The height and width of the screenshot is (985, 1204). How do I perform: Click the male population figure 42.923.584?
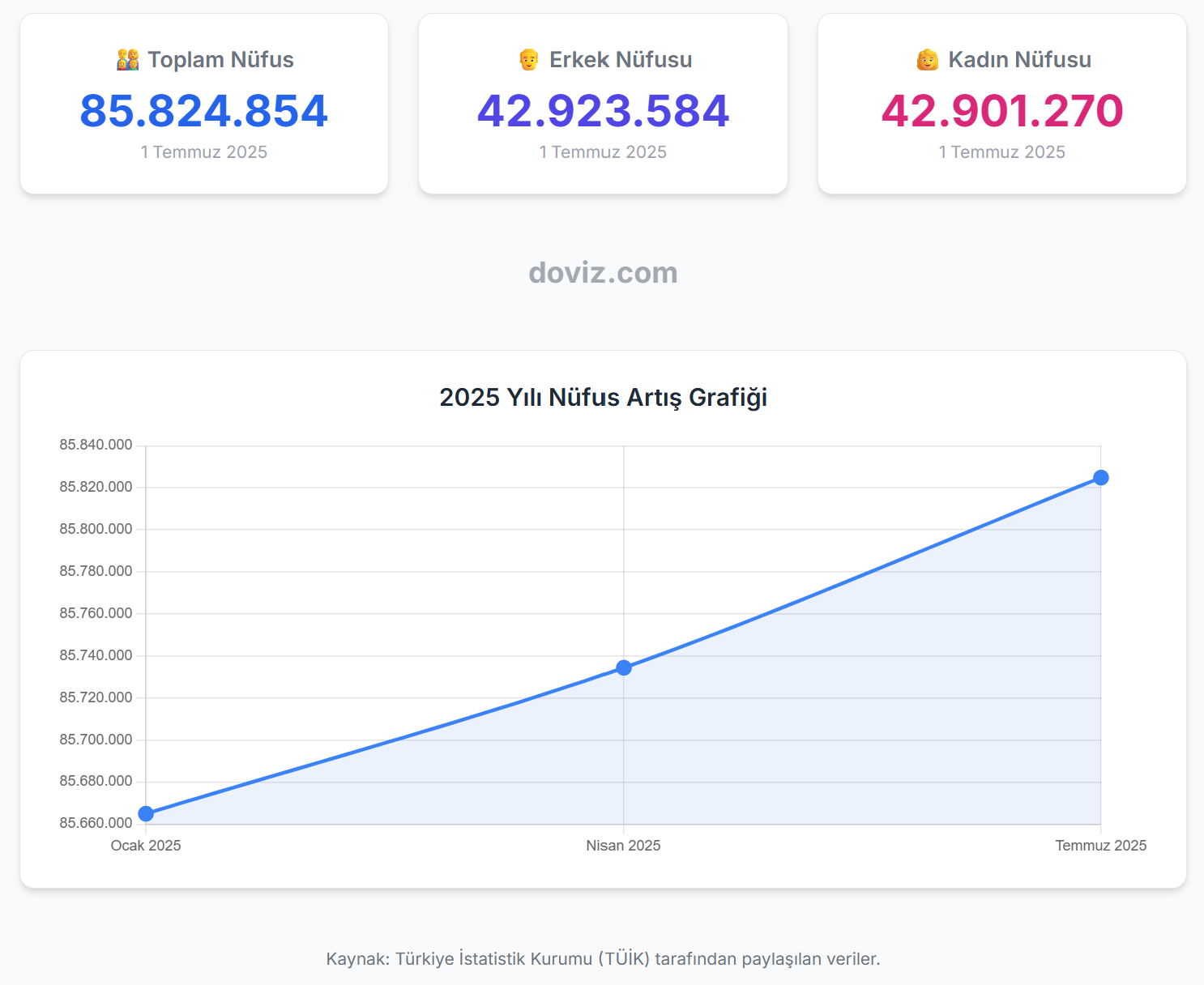click(x=603, y=111)
